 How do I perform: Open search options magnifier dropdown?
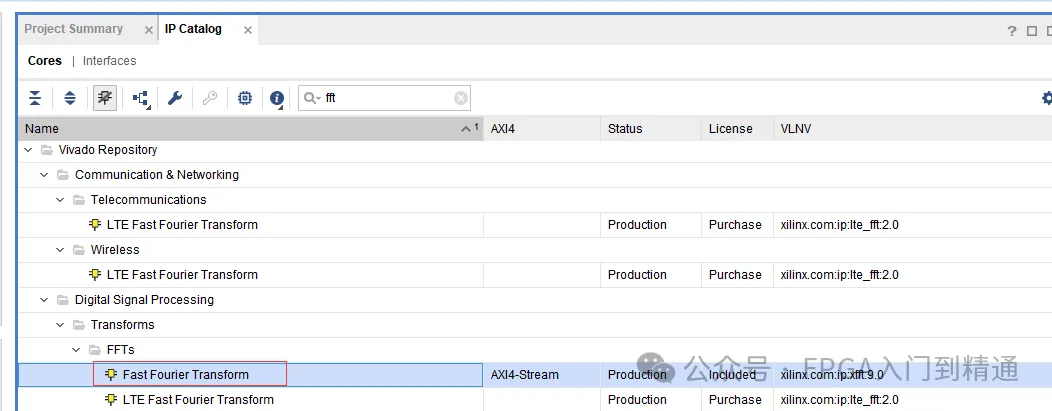pos(311,99)
